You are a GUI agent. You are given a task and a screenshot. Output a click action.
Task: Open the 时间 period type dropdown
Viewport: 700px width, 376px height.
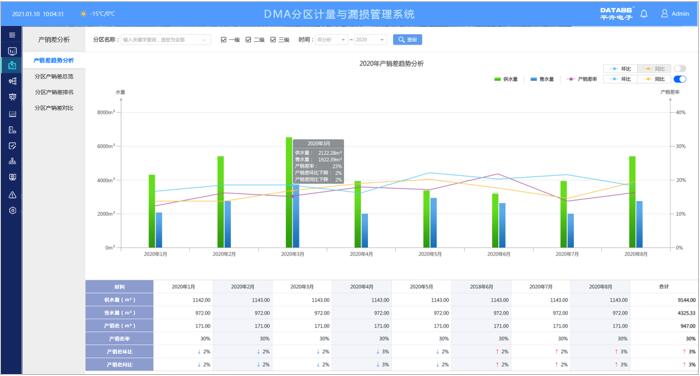pyautogui.click(x=331, y=40)
